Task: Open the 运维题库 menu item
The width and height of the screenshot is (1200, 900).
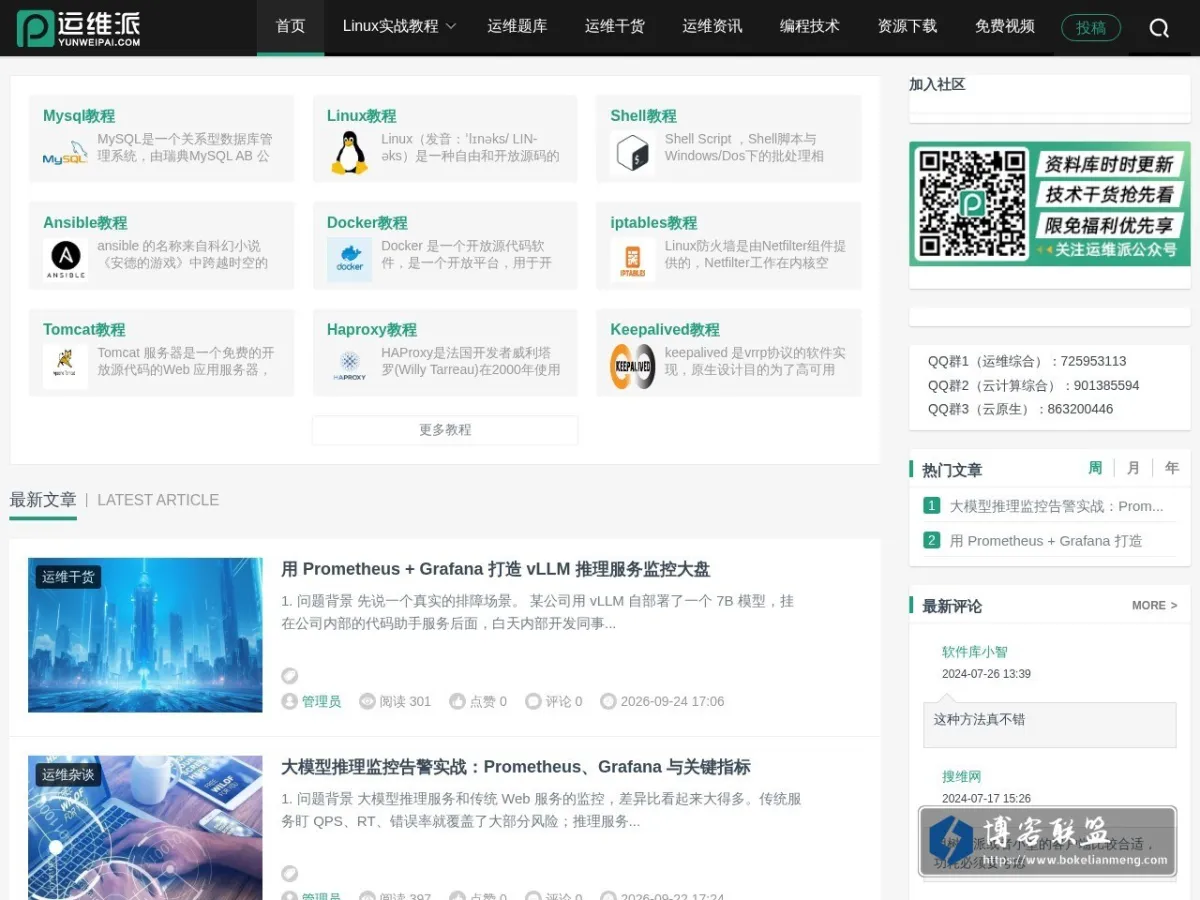Action: (517, 27)
